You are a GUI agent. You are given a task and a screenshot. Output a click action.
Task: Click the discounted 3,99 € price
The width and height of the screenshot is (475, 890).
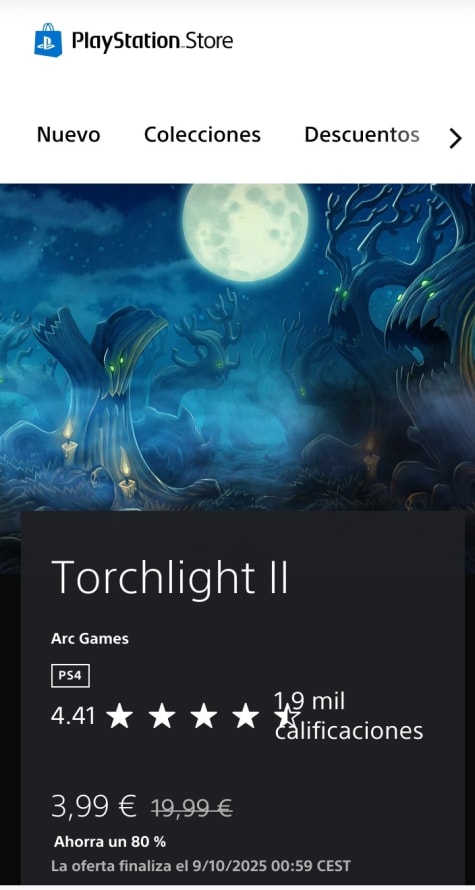pos(94,806)
